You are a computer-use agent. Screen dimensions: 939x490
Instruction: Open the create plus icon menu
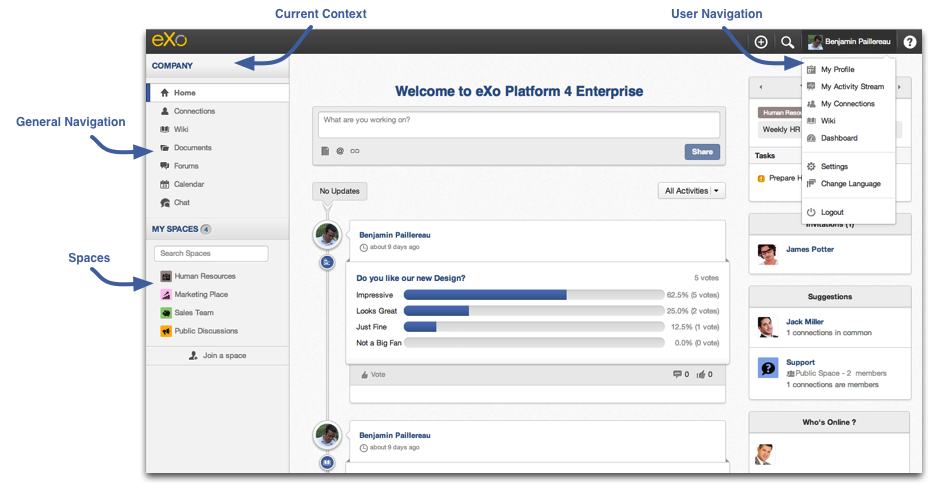[761, 42]
